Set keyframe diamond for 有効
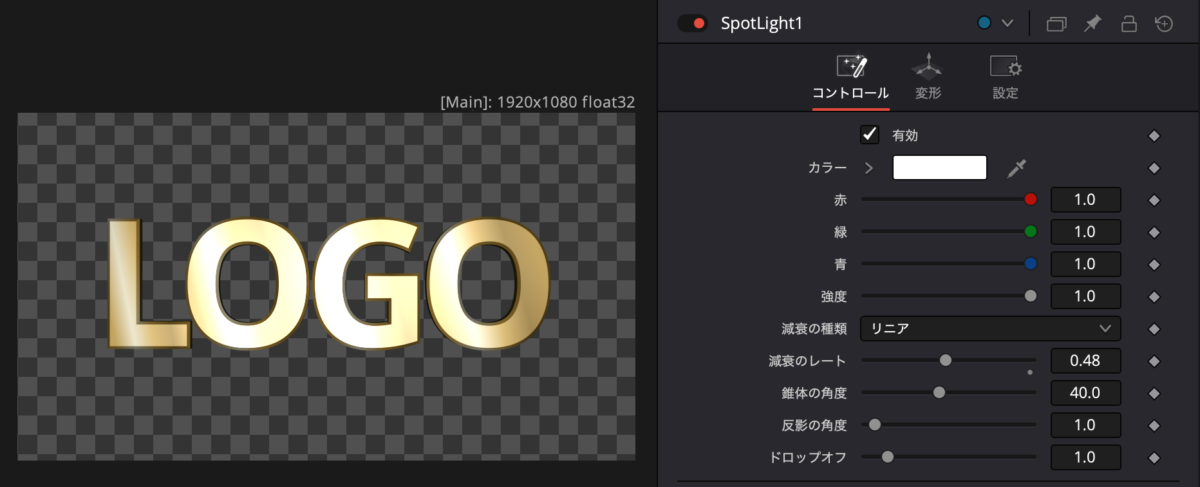Screen dimensions: 1200x487 point(1154,135)
